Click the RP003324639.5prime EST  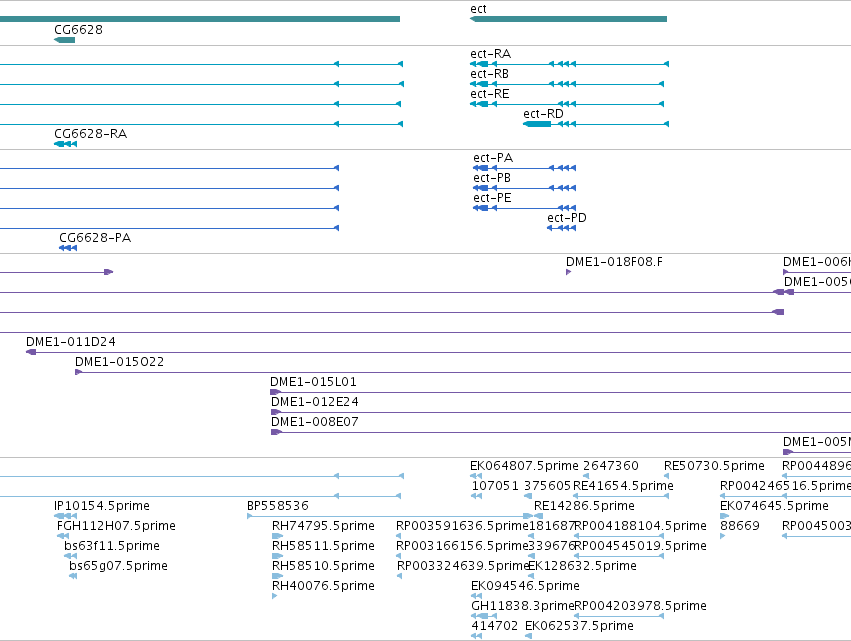coord(400,576)
